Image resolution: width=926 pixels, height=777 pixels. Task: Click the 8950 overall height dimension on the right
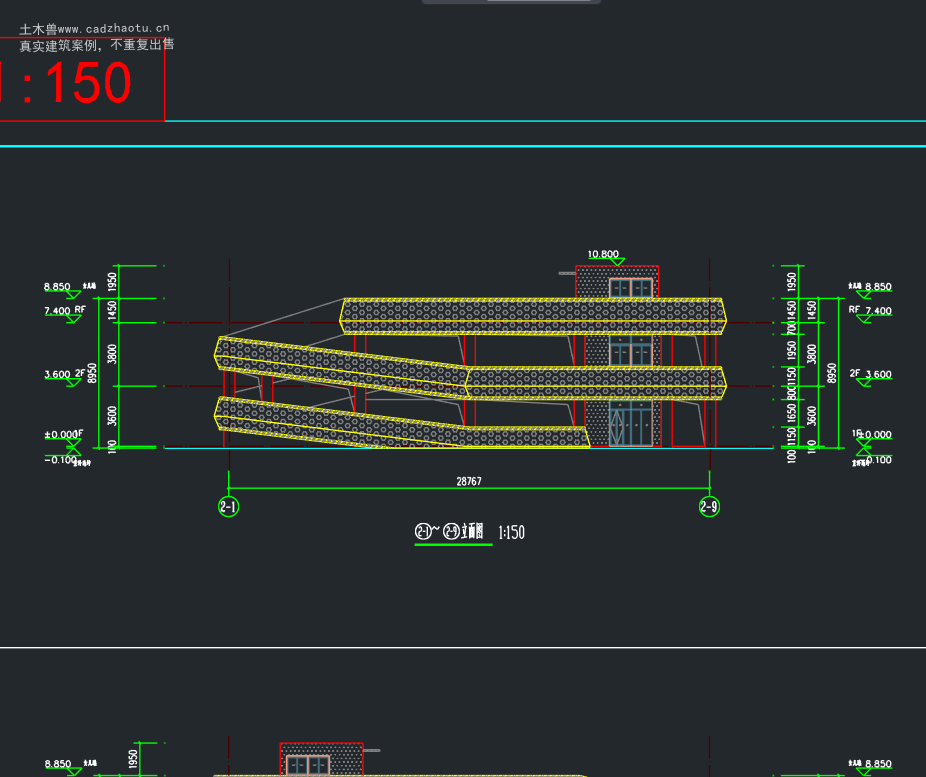832,373
